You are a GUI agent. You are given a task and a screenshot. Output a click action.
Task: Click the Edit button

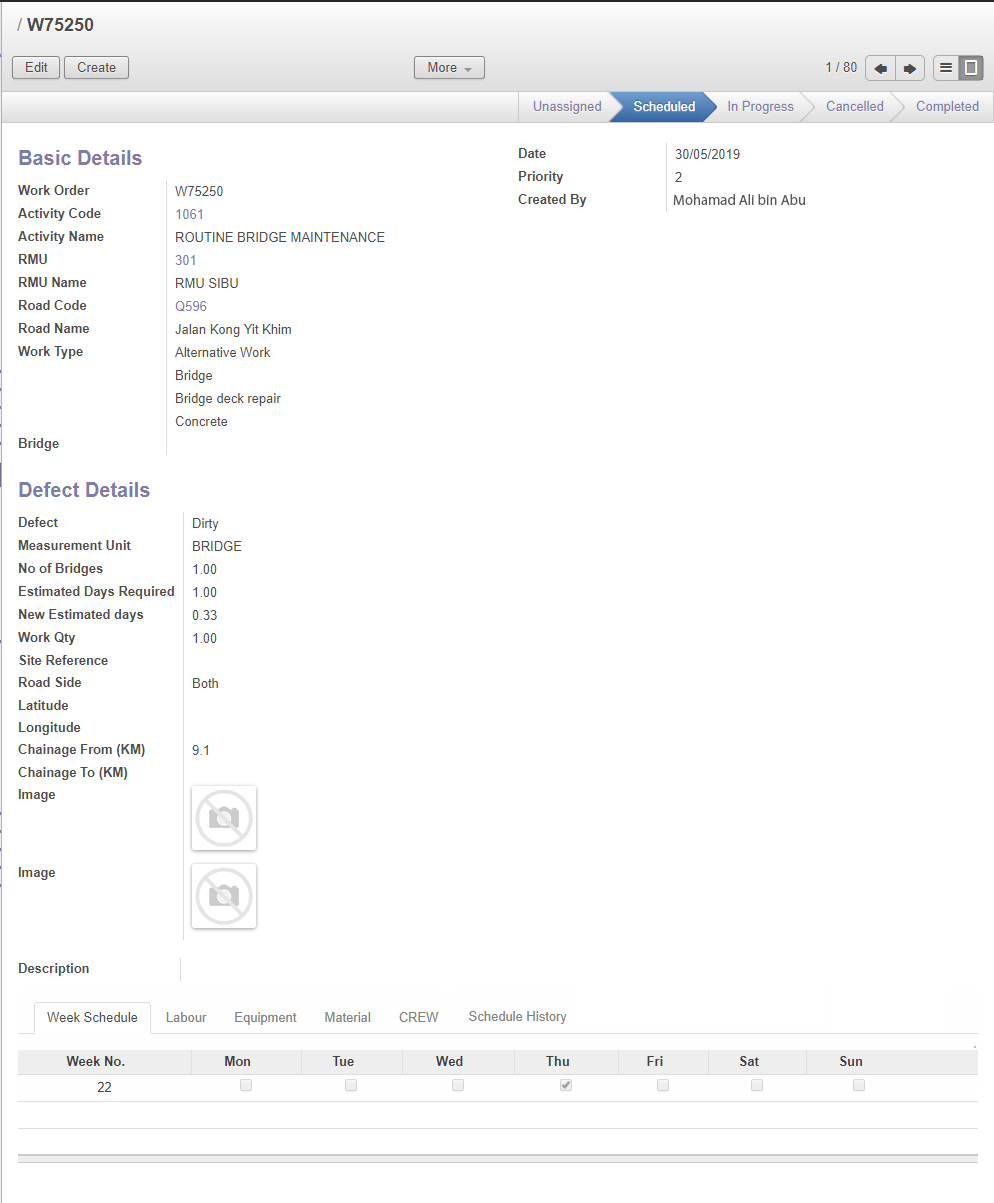tap(36, 68)
